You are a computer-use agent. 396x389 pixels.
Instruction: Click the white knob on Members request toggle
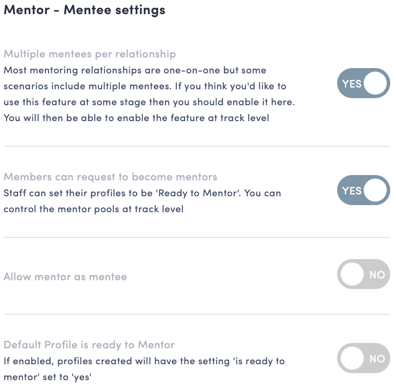point(376,190)
